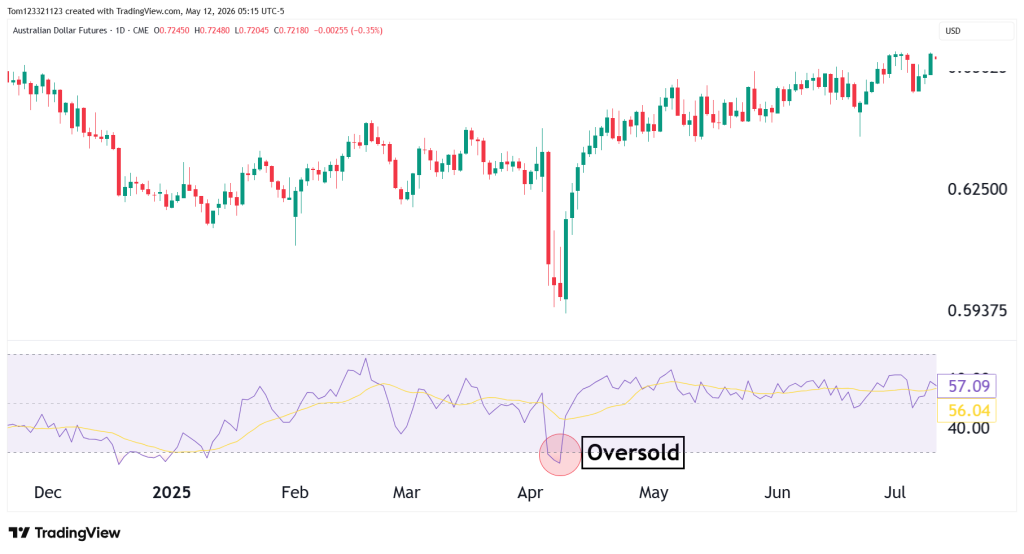Image resolution: width=1024 pixels, height=554 pixels.
Task: Click the Dec label on time axis
Action: tap(48, 493)
